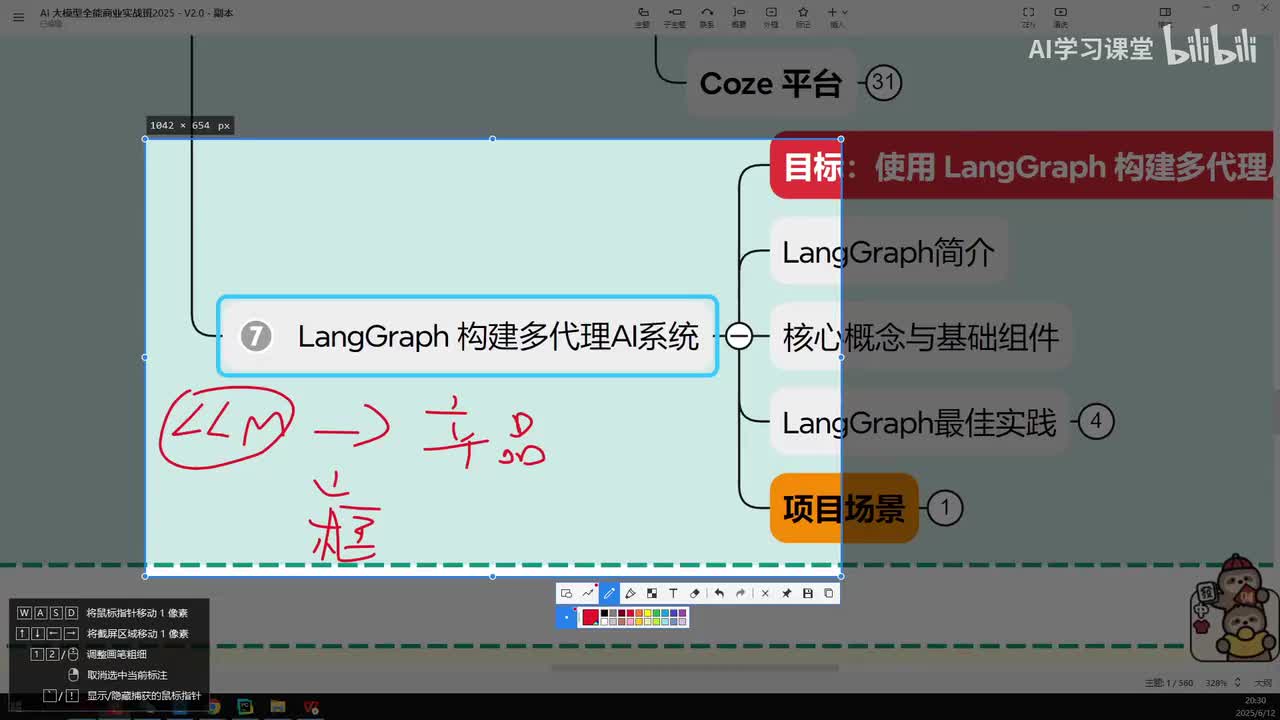
Task: Click the Boundary toolbar button
Action: [x=771, y=16]
